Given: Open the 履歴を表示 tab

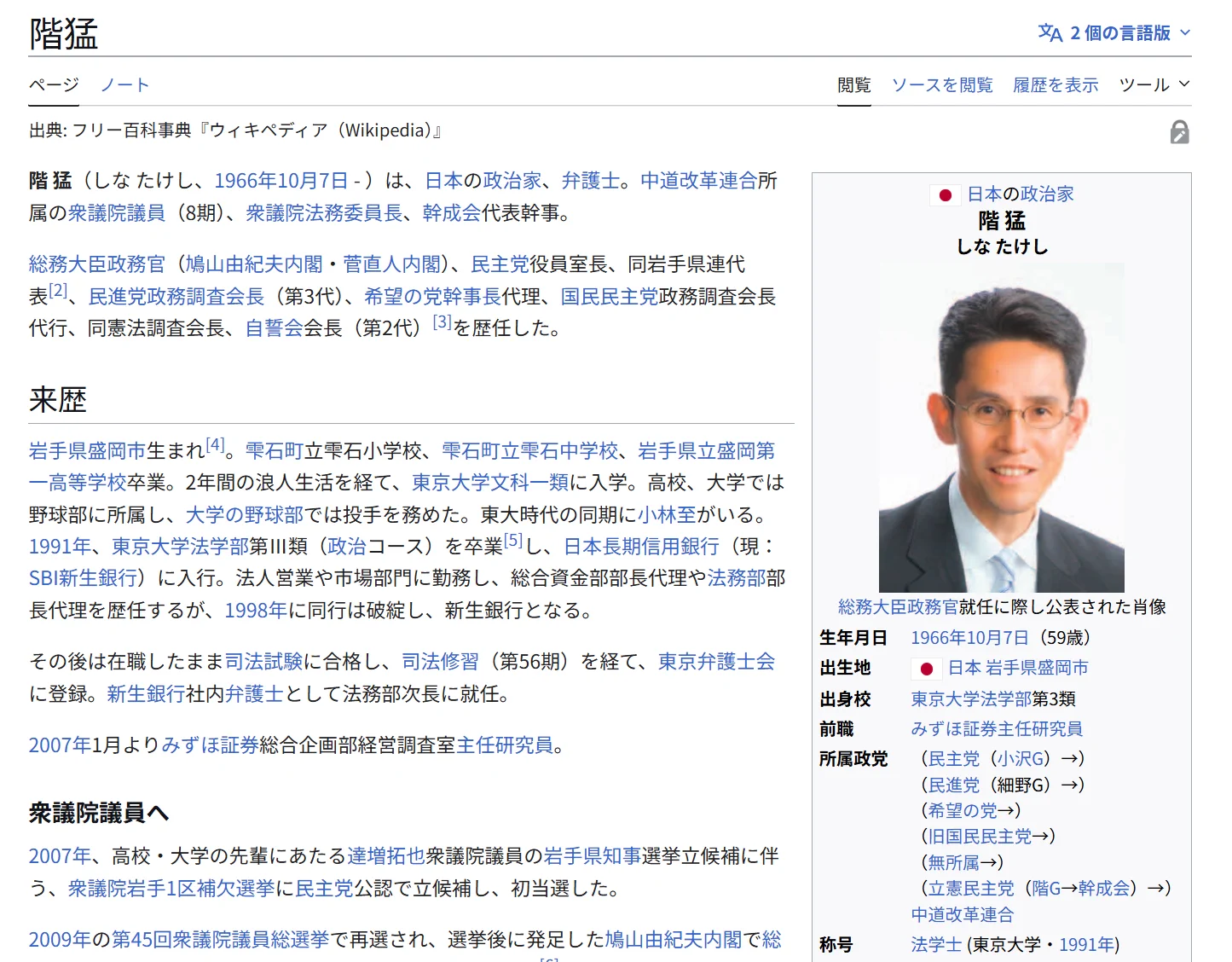Looking at the screenshot, I should (x=1056, y=84).
